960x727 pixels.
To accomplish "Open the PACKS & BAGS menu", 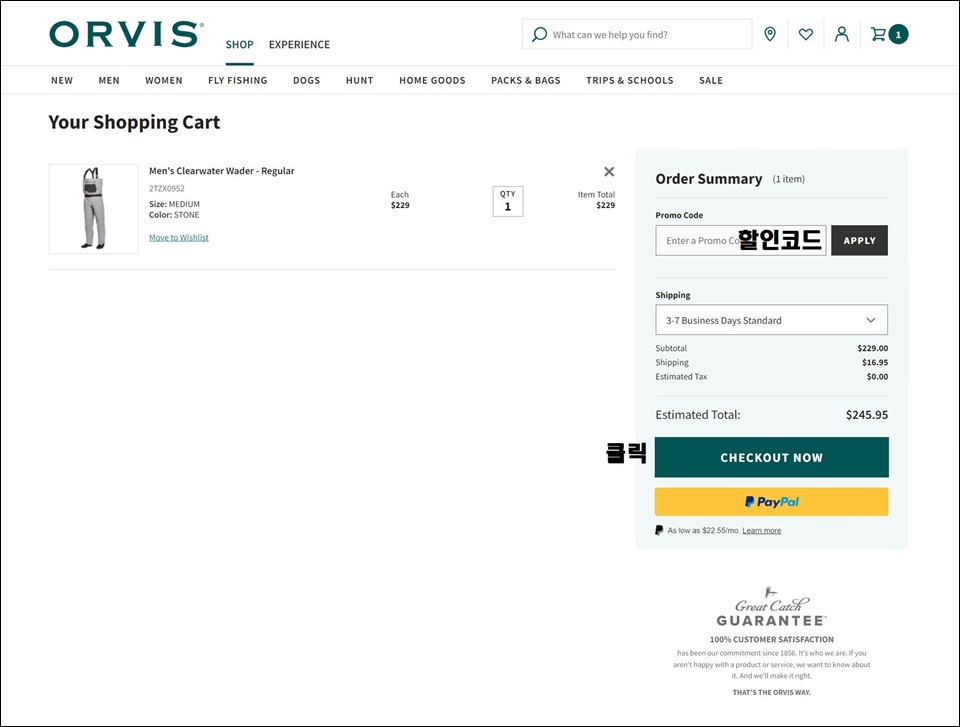I will coord(525,80).
